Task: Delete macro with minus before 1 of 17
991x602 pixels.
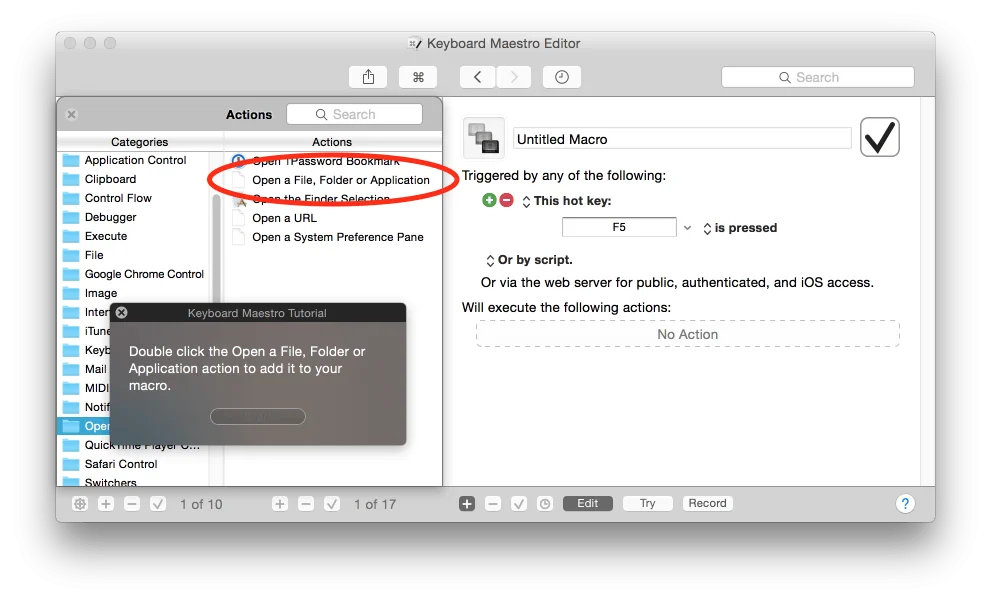Action: tap(306, 504)
